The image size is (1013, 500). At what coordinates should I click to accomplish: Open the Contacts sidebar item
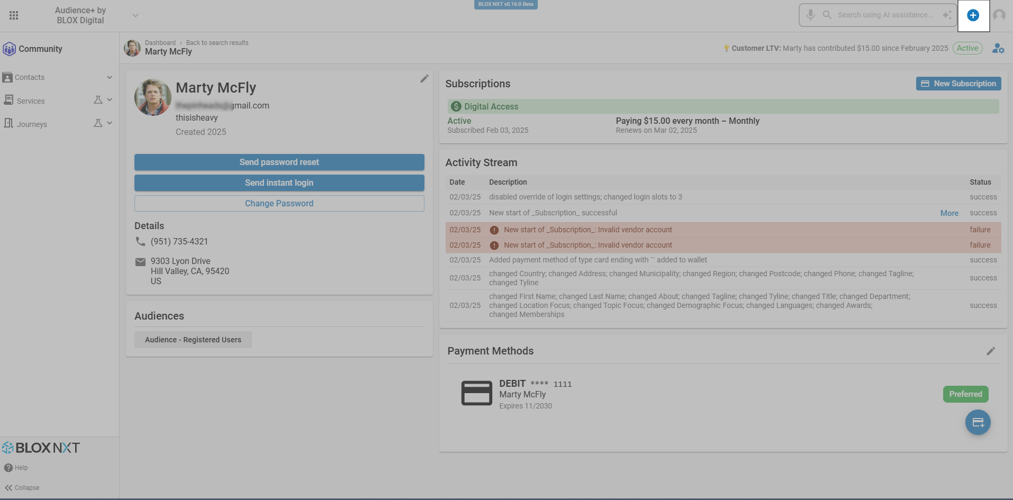coord(30,78)
